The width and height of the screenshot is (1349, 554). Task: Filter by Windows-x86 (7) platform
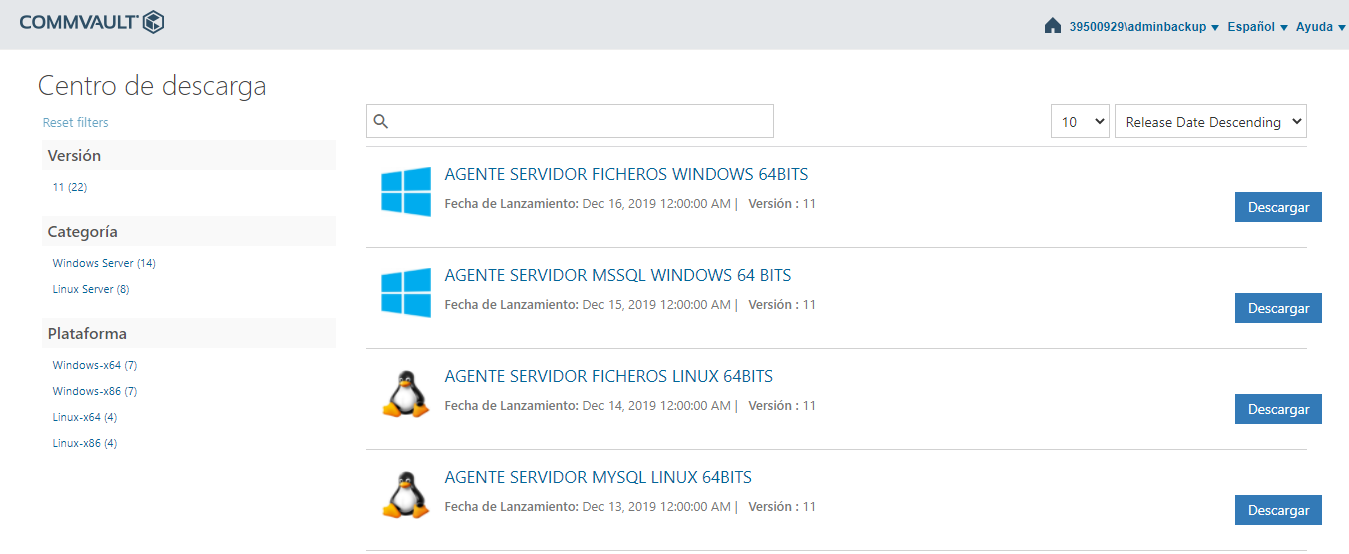click(95, 391)
